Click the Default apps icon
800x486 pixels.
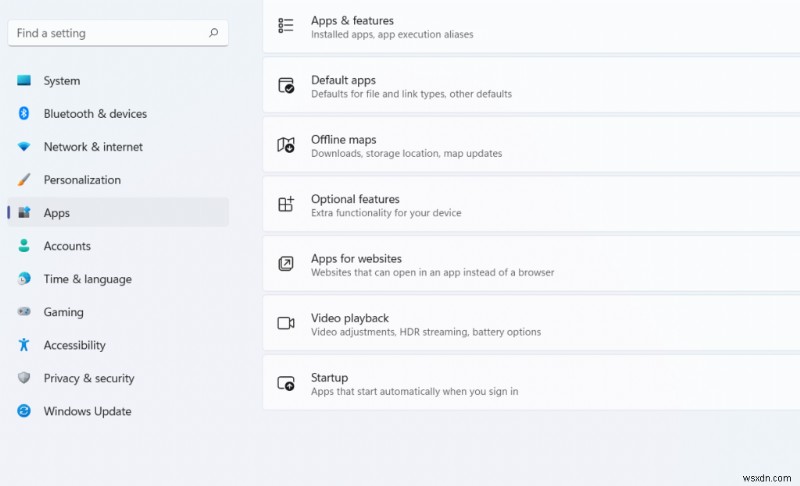point(286,86)
